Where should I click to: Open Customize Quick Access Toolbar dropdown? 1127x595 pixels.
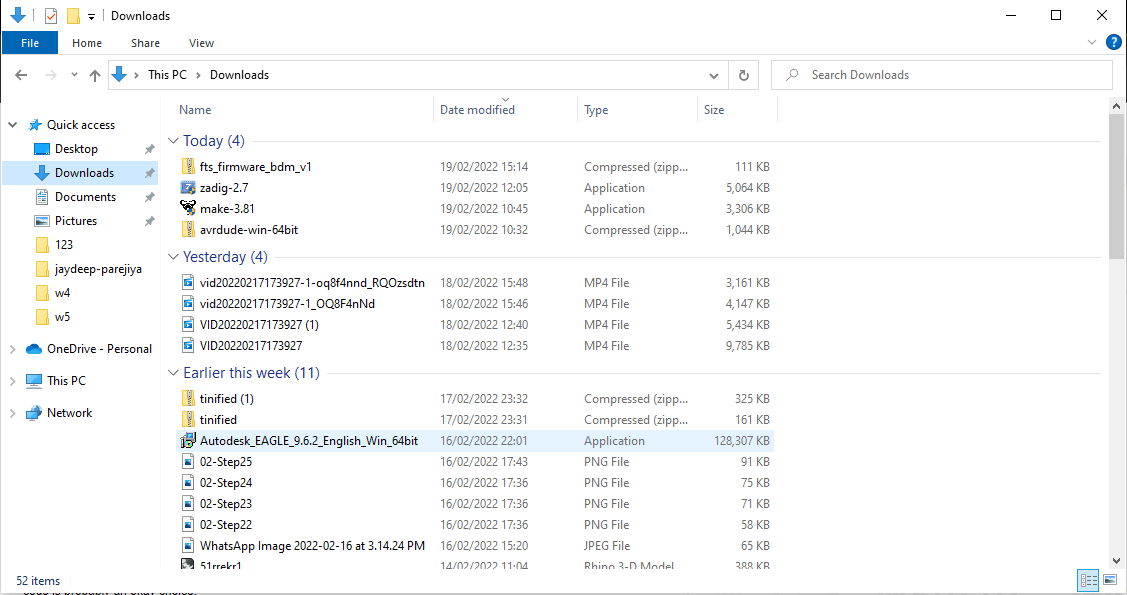[91, 16]
